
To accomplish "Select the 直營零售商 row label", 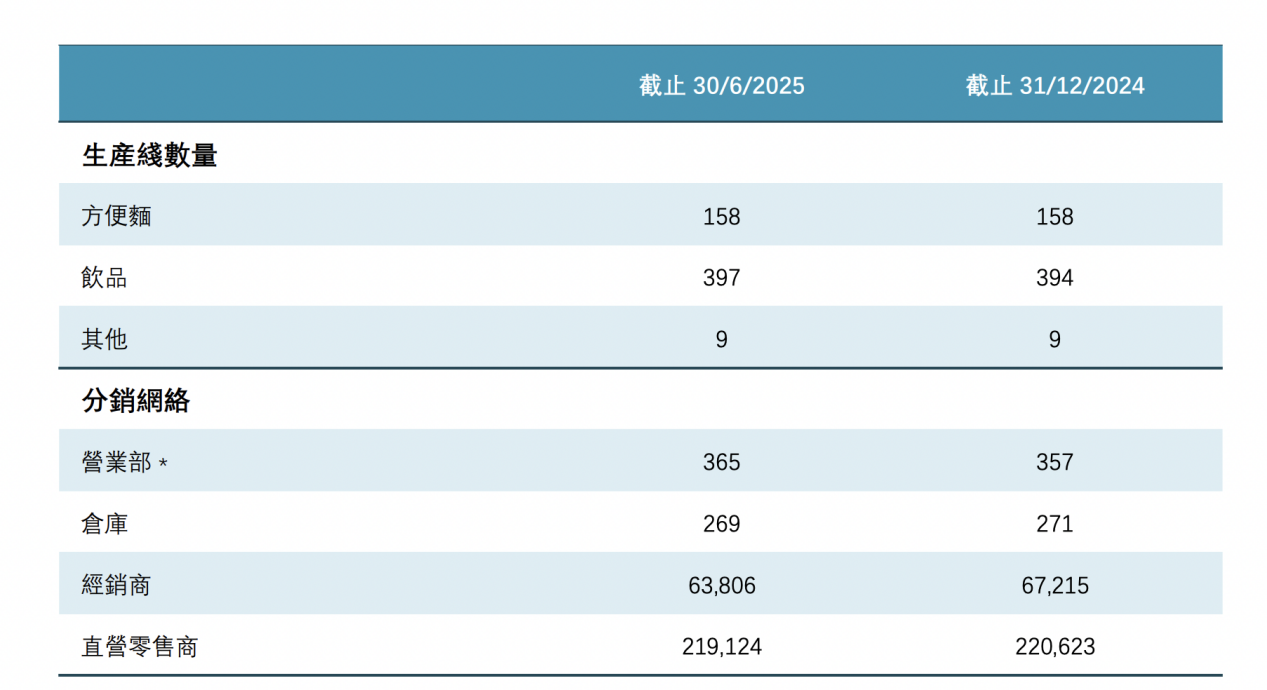I will (140, 647).
